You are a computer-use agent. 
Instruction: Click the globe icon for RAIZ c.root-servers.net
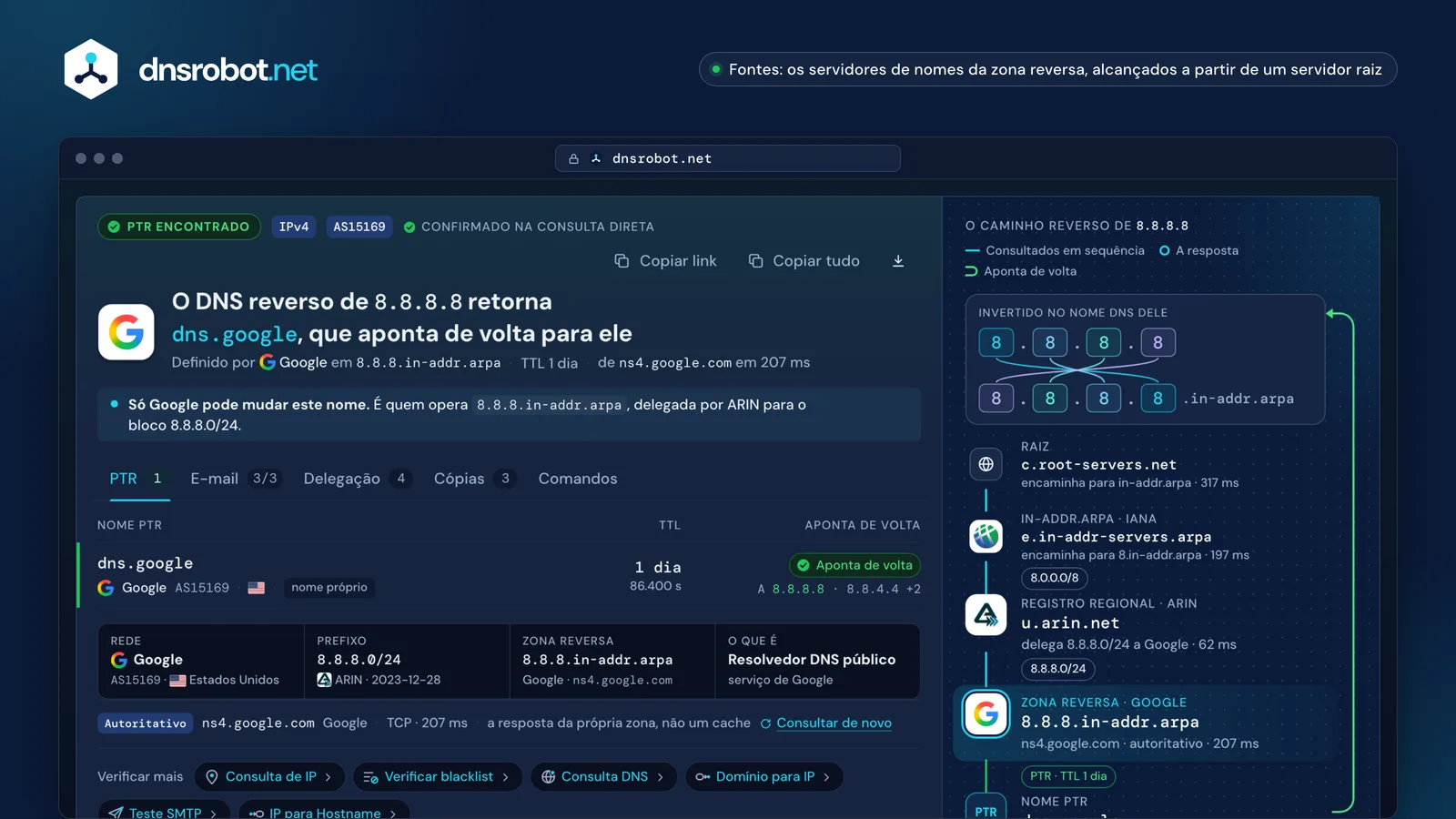(986, 464)
